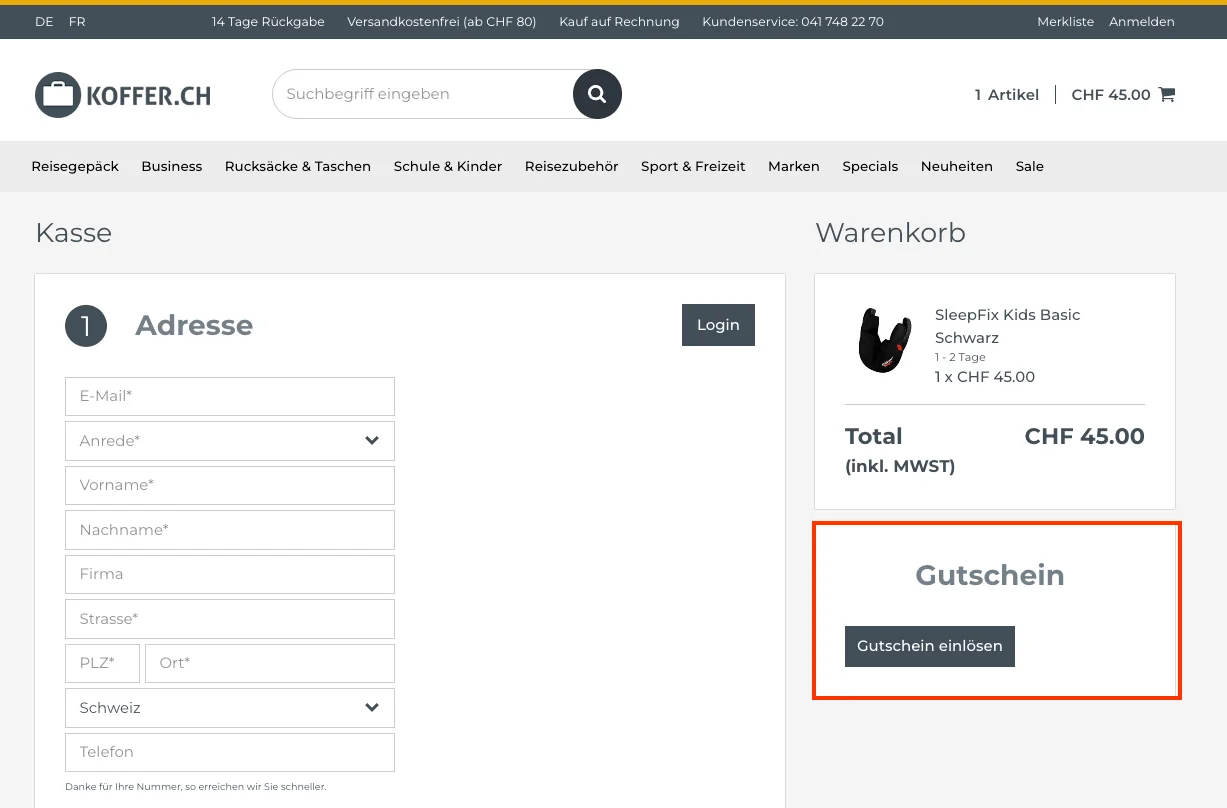The height and width of the screenshot is (808, 1227).
Task: Switch language to FR
Action: (x=77, y=21)
